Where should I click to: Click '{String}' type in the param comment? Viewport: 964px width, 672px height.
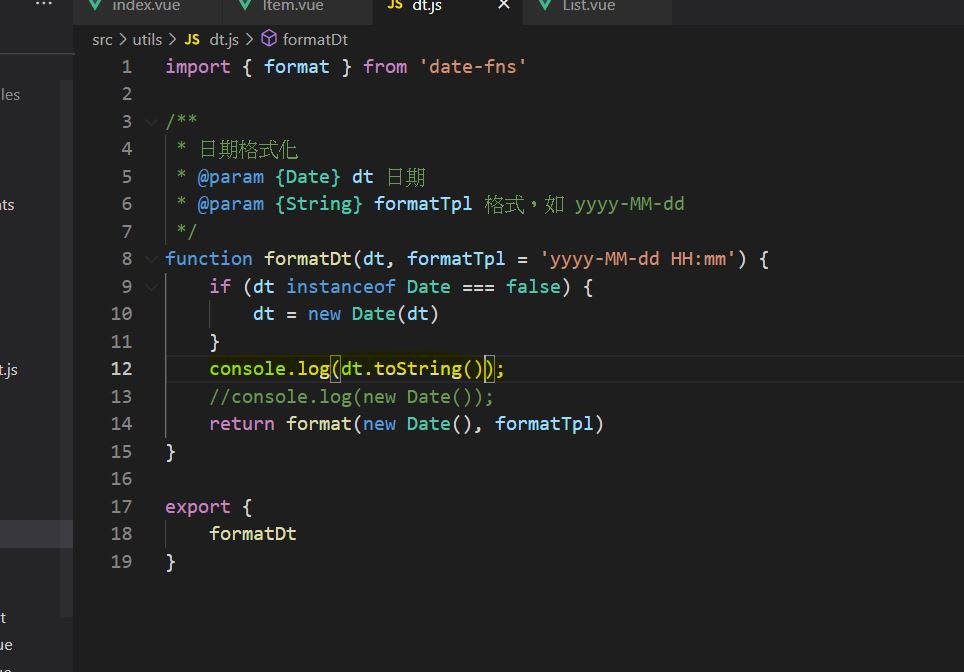pyautogui.click(x=318, y=204)
